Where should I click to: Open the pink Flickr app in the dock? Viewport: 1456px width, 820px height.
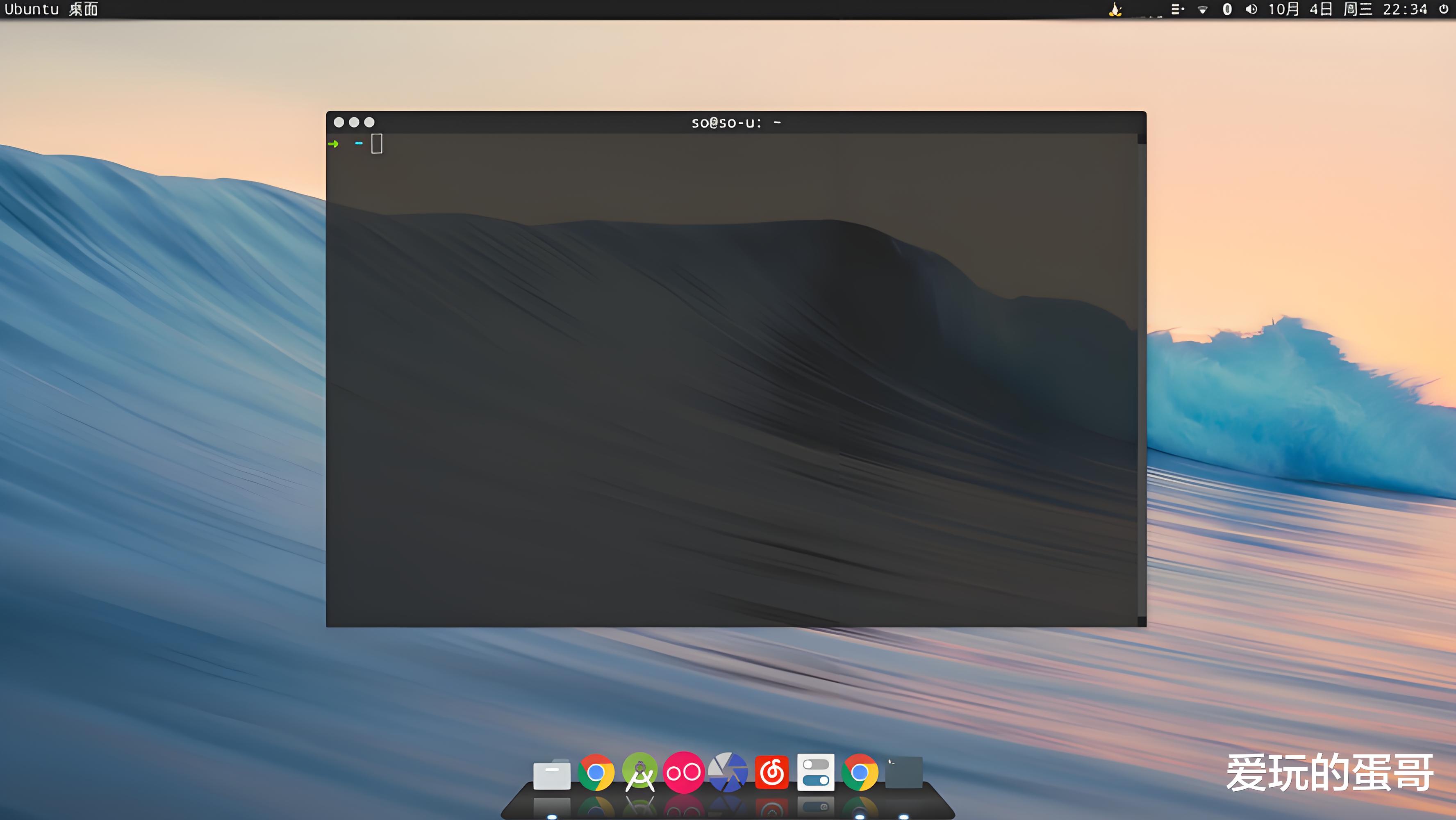(683, 771)
